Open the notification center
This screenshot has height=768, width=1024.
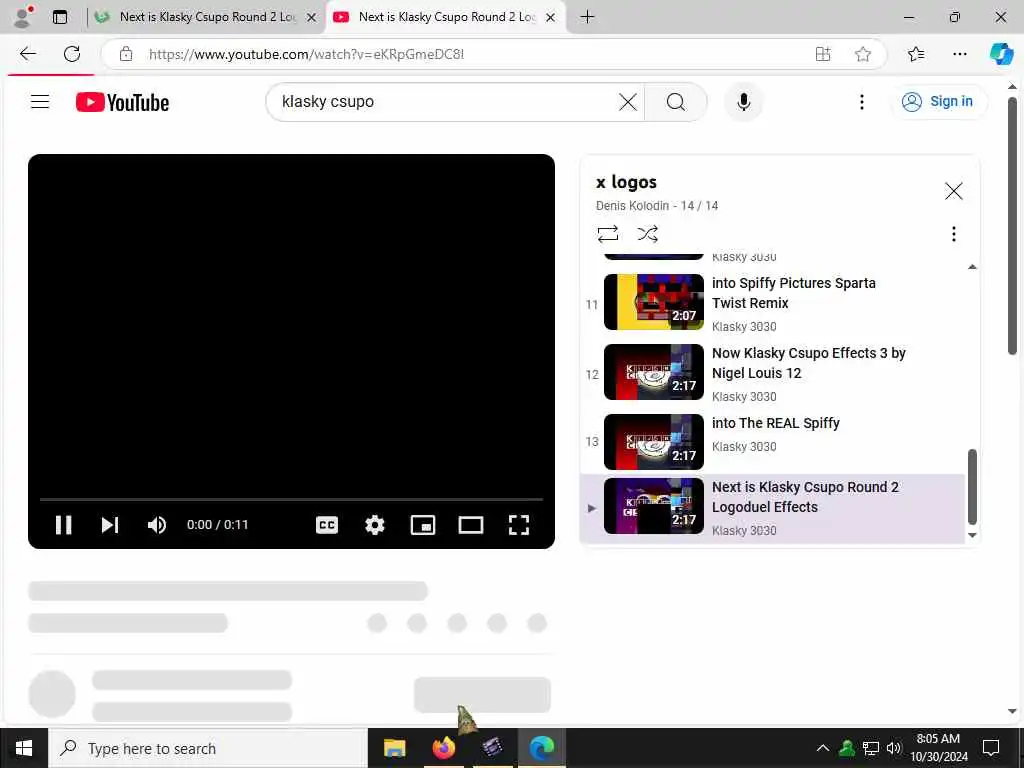[991, 748]
